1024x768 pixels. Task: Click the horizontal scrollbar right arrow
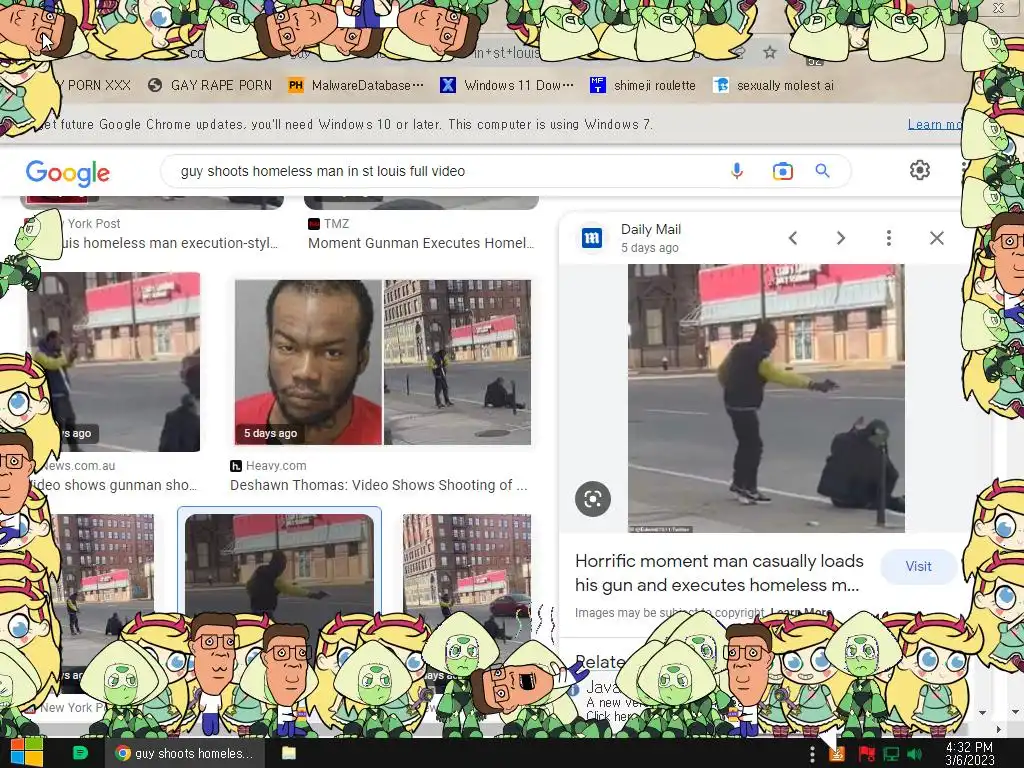[x=999, y=729]
